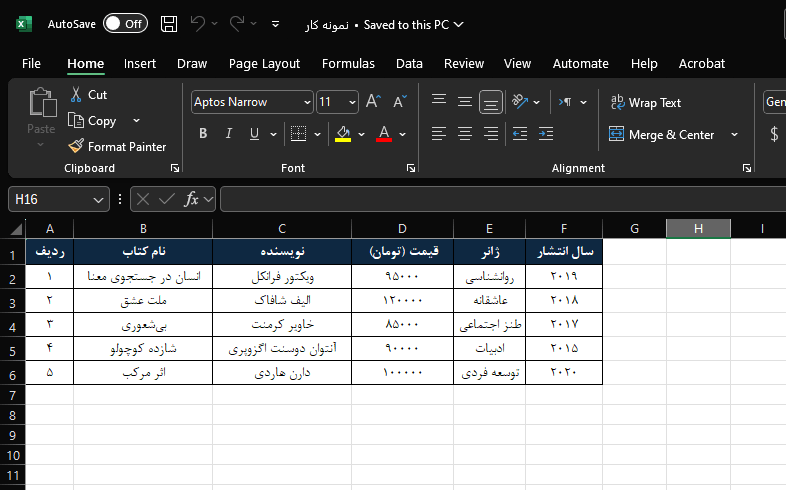Click the Borders grid icon
Screen dimensions: 786x490
point(298,134)
